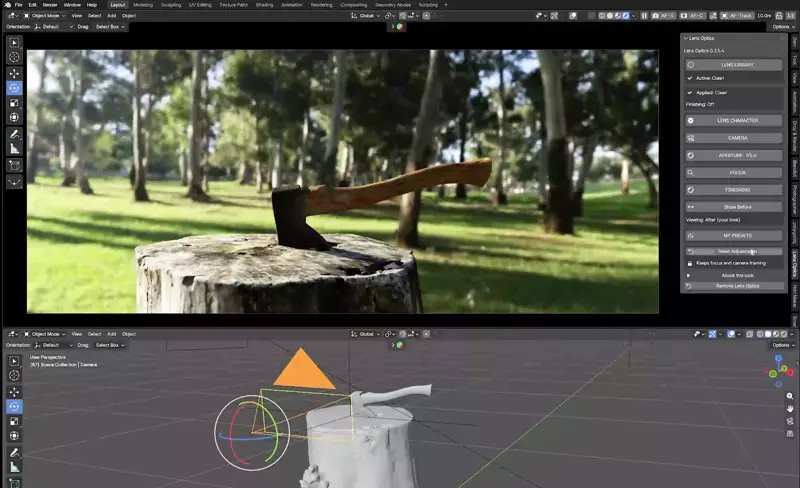
Task: Click the pause render icon in top header
Action: 644,16
